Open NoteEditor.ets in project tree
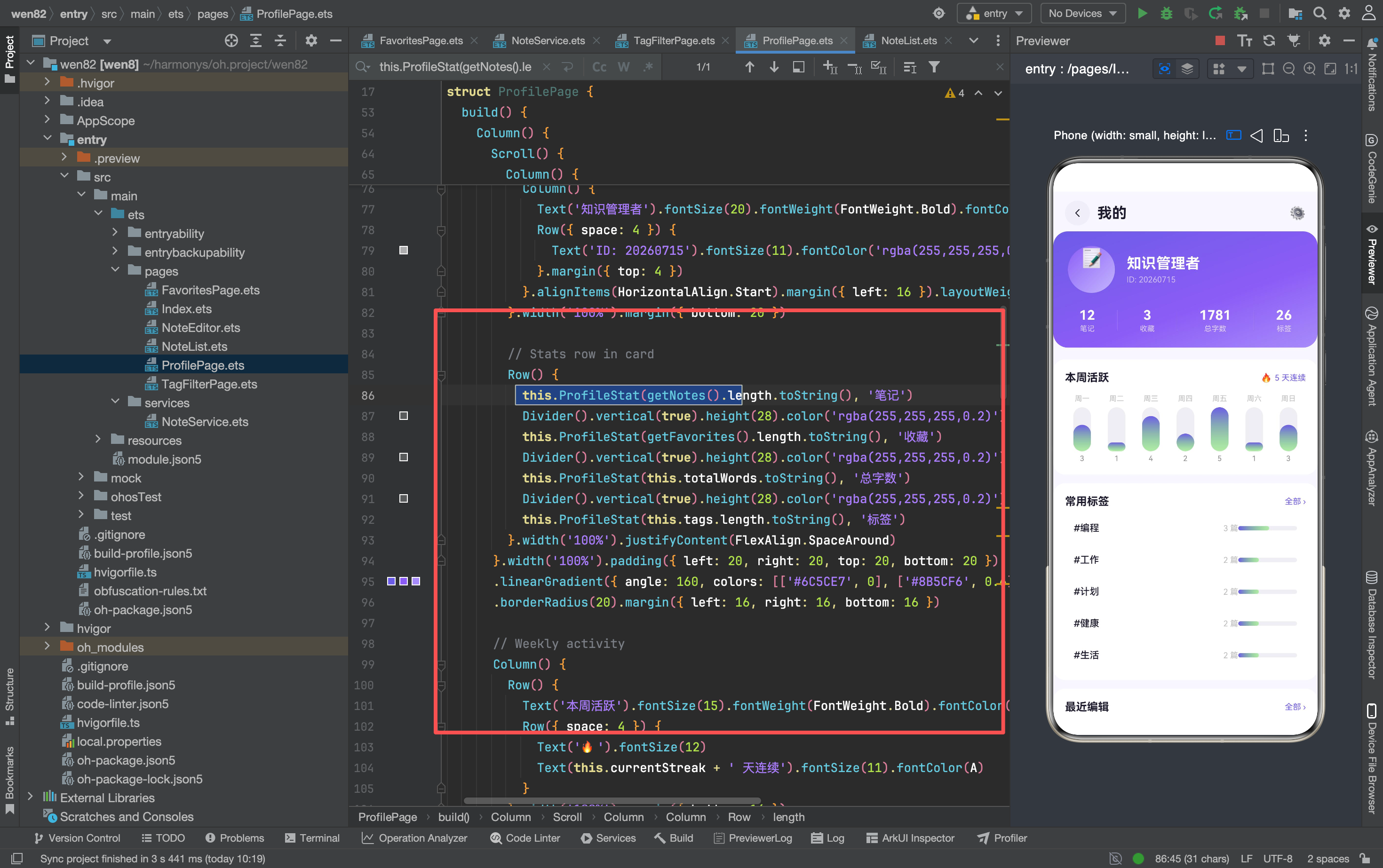Image resolution: width=1383 pixels, height=868 pixels. [x=200, y=327]
